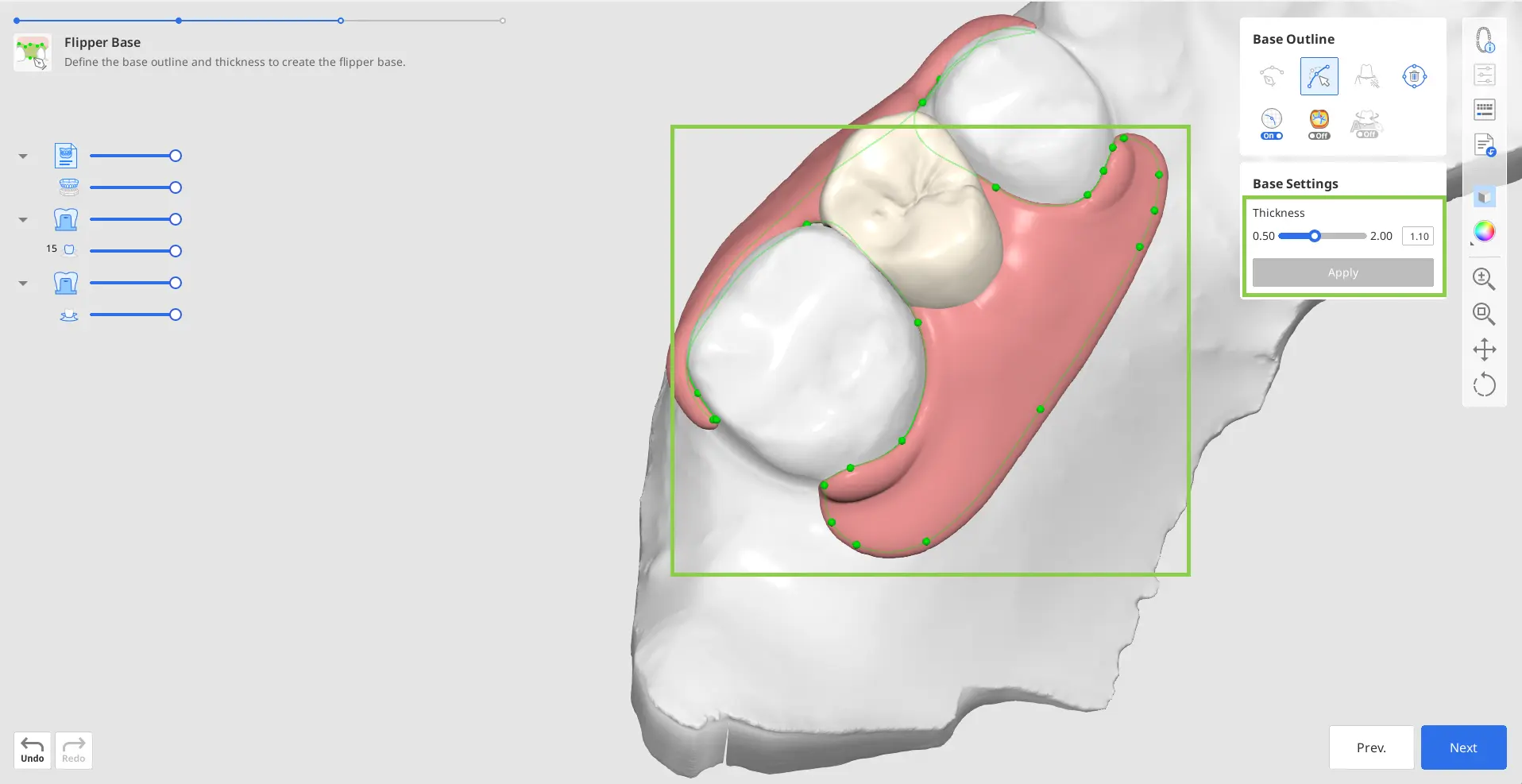This screenshot has height=784, width=1522.
Task: Click the Undo button
Action: pyautogui.click(x=33, y=750)
